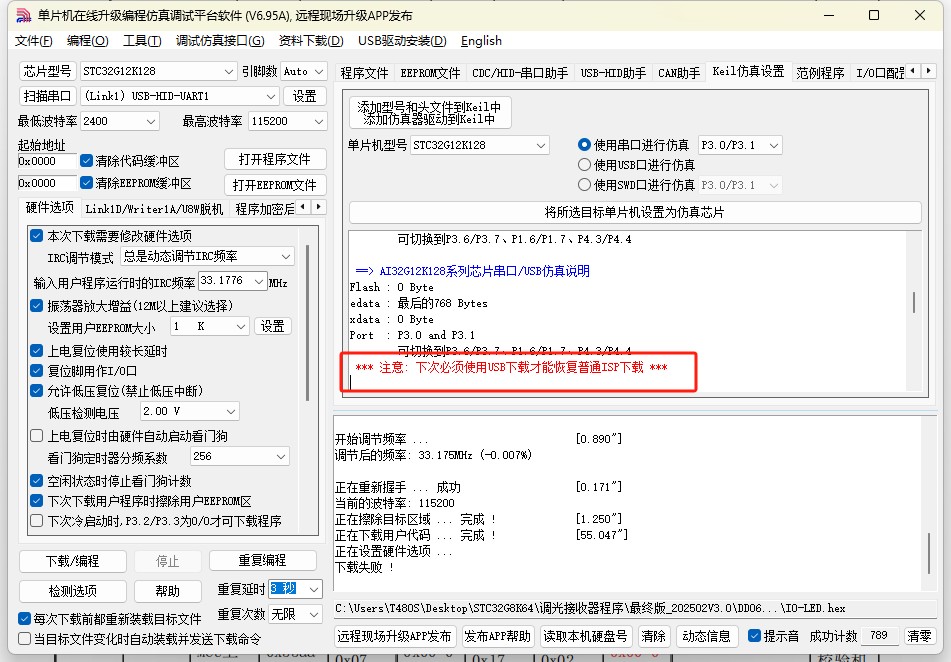Open the 工具(T) menu
951x662 pixels.
click(142, 41)
